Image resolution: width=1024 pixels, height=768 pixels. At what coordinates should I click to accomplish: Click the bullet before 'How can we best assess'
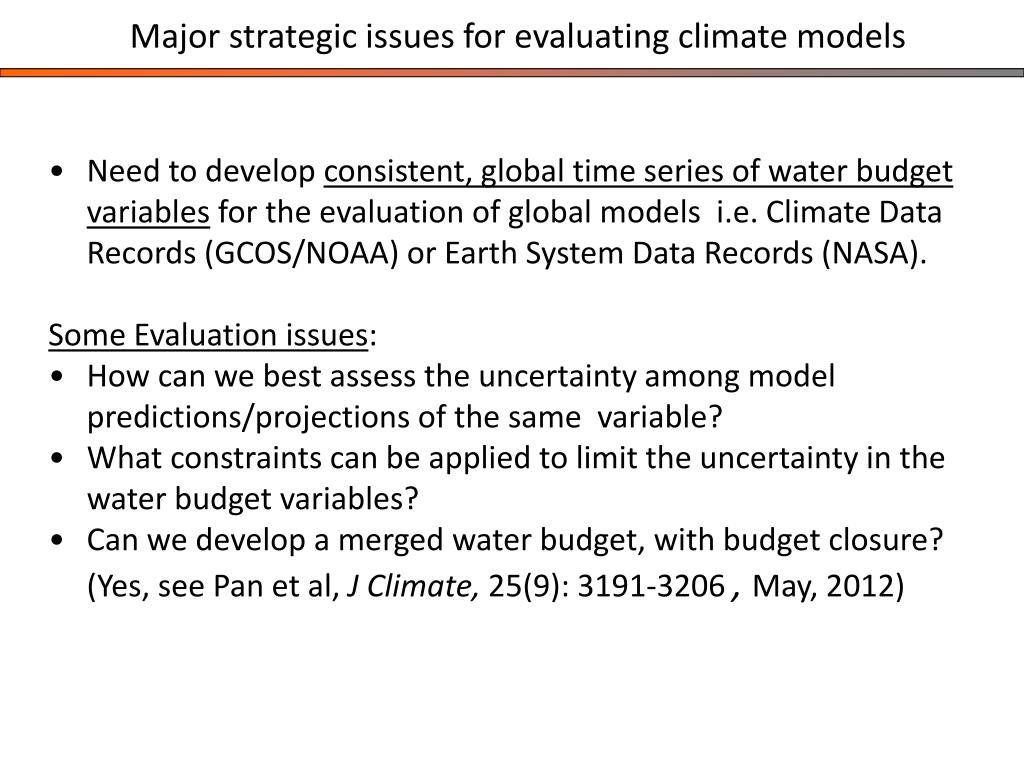[x=57, y=377]
